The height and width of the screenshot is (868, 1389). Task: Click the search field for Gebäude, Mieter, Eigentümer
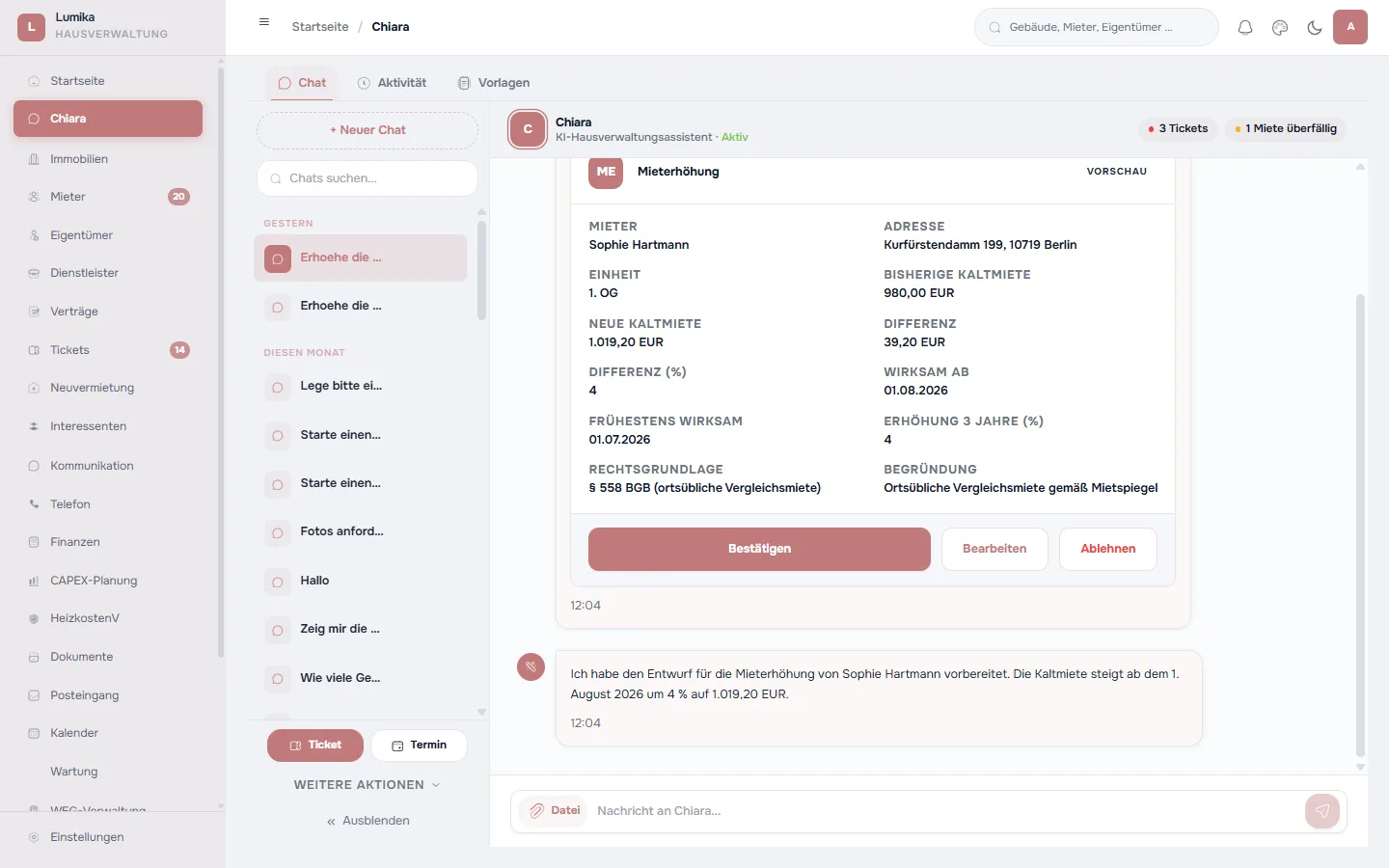pos(1096,27)
